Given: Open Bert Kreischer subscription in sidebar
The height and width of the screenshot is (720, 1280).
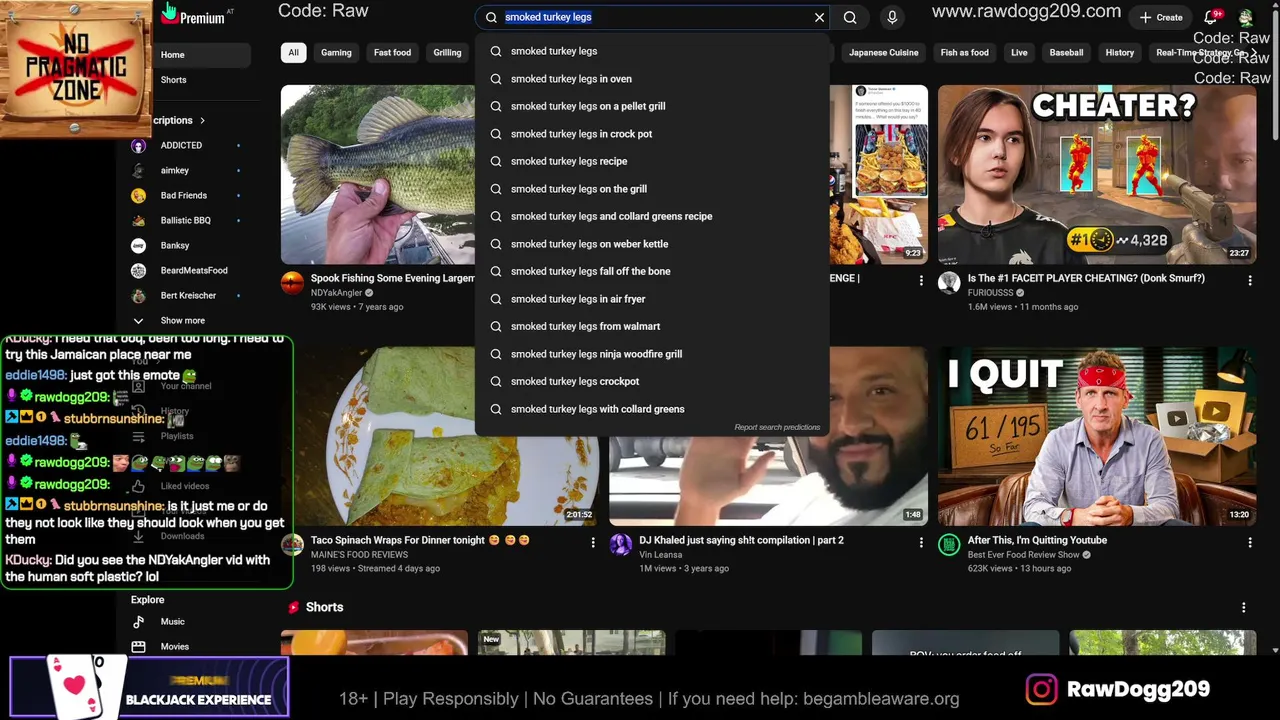Looking at the screenshot, I should coord(187,295).
